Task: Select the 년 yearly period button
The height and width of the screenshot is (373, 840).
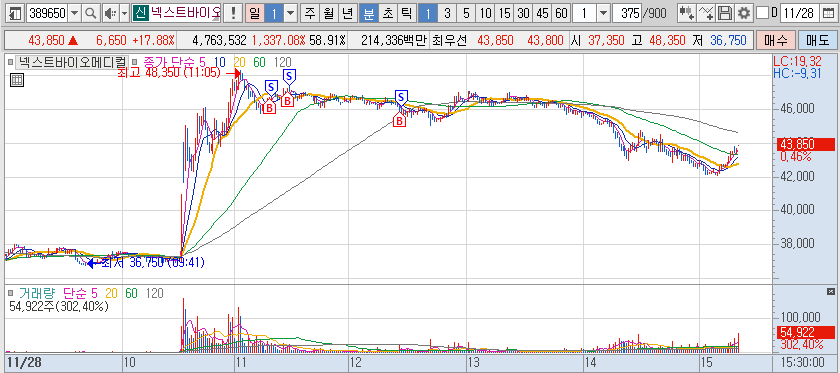Action: click(347, 13)
